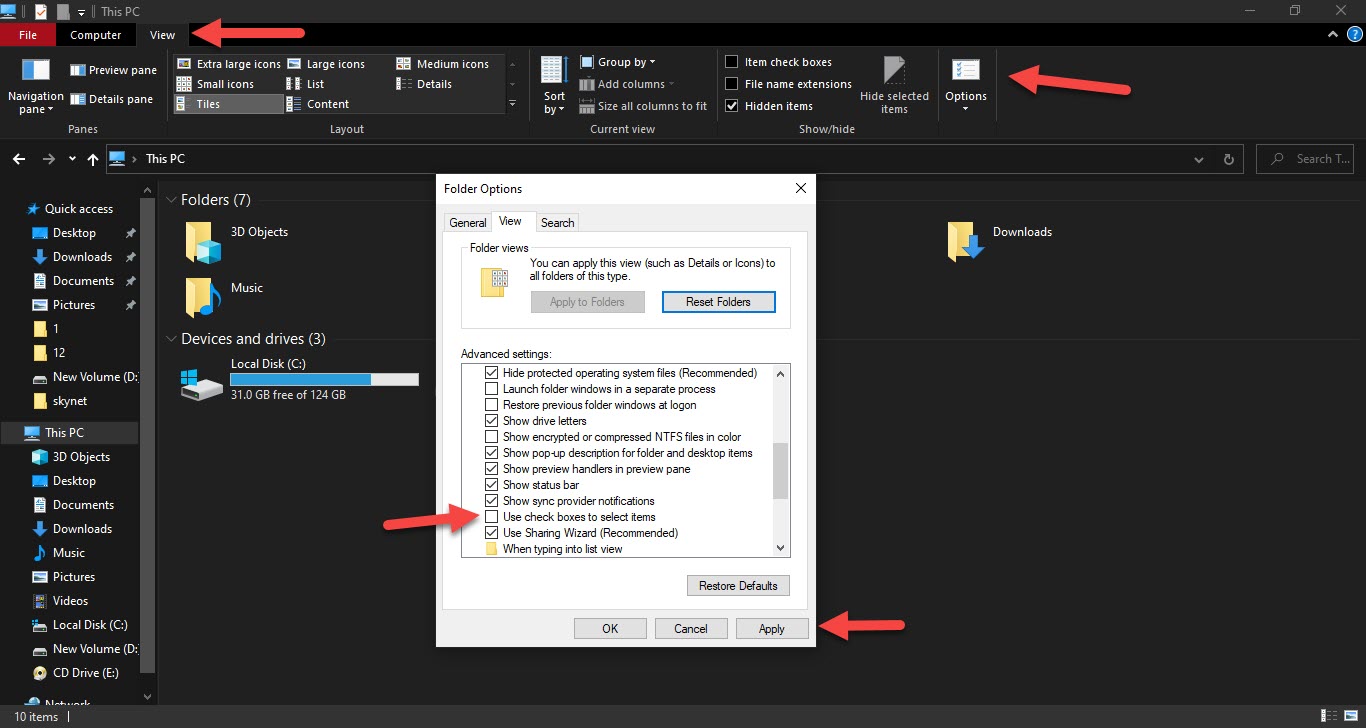
Task: Select the Extra large icons layout
Action: 229,64
